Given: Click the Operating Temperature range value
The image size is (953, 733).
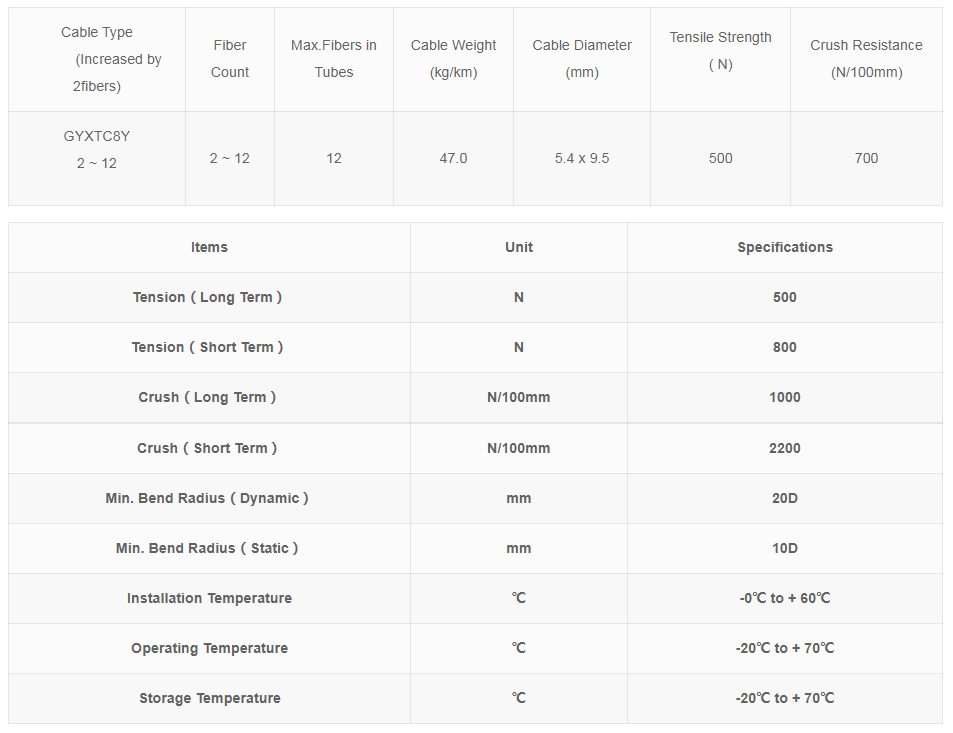Looking at the screenshot, I should [x=785, y=648].
